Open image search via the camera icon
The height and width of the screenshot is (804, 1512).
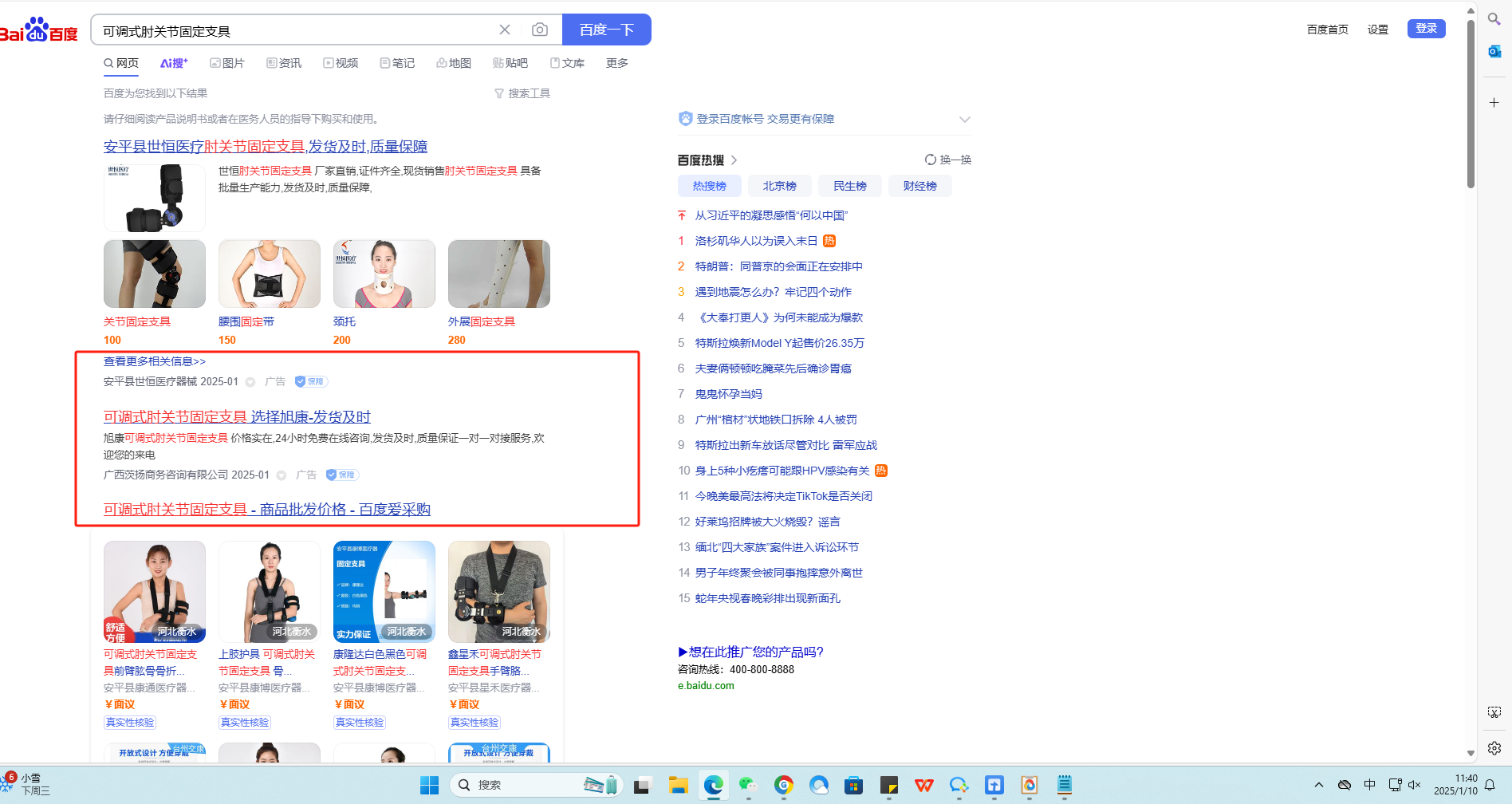pos(540,30)
